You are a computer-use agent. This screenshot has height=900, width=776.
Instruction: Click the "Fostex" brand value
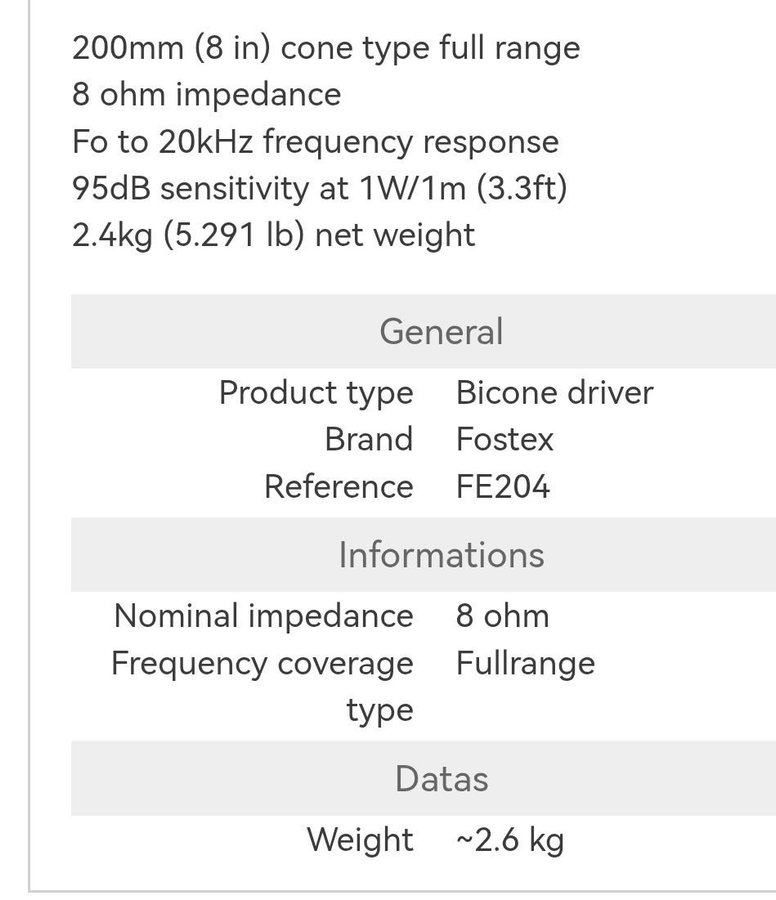click(504, 439)
